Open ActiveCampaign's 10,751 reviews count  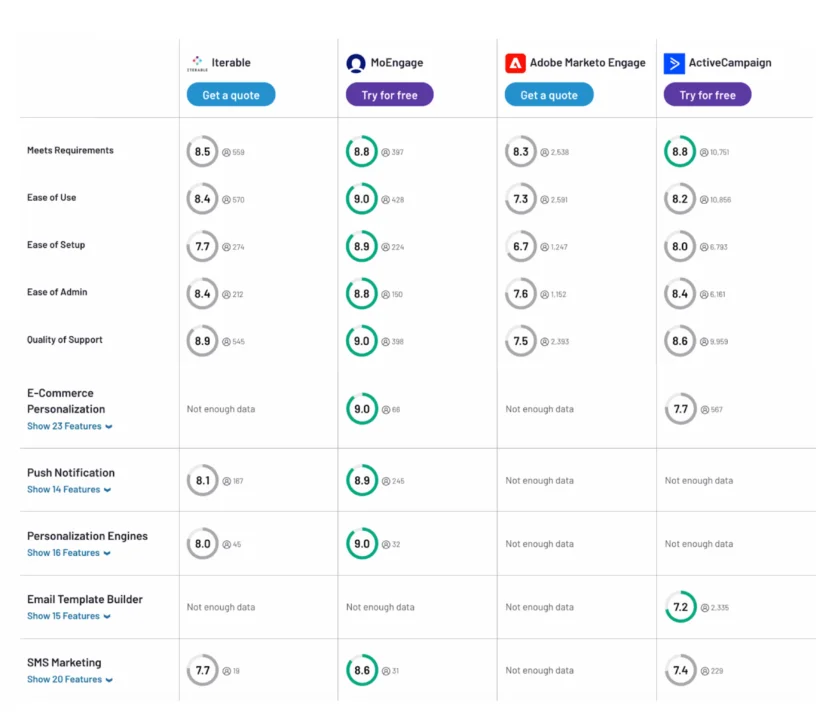(x=717, y=152)
